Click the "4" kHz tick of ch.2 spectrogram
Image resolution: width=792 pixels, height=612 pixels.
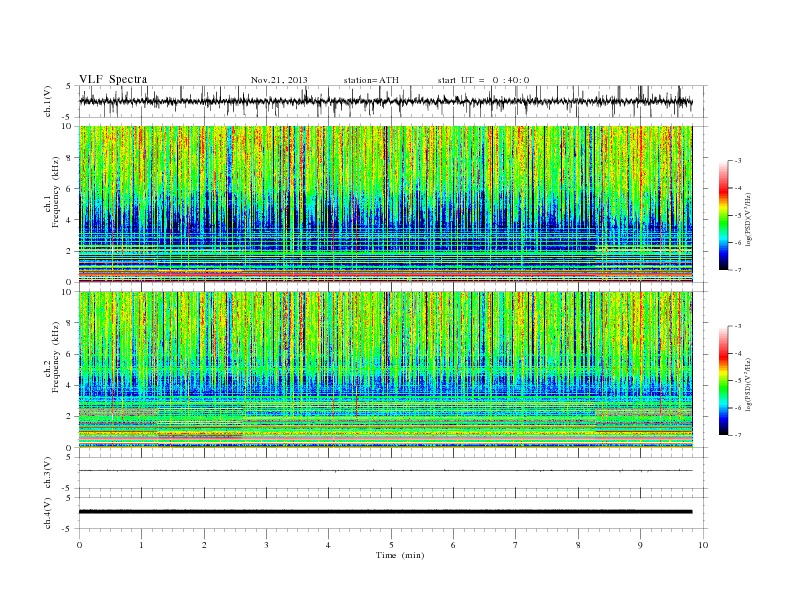click(x=69, y=385)
